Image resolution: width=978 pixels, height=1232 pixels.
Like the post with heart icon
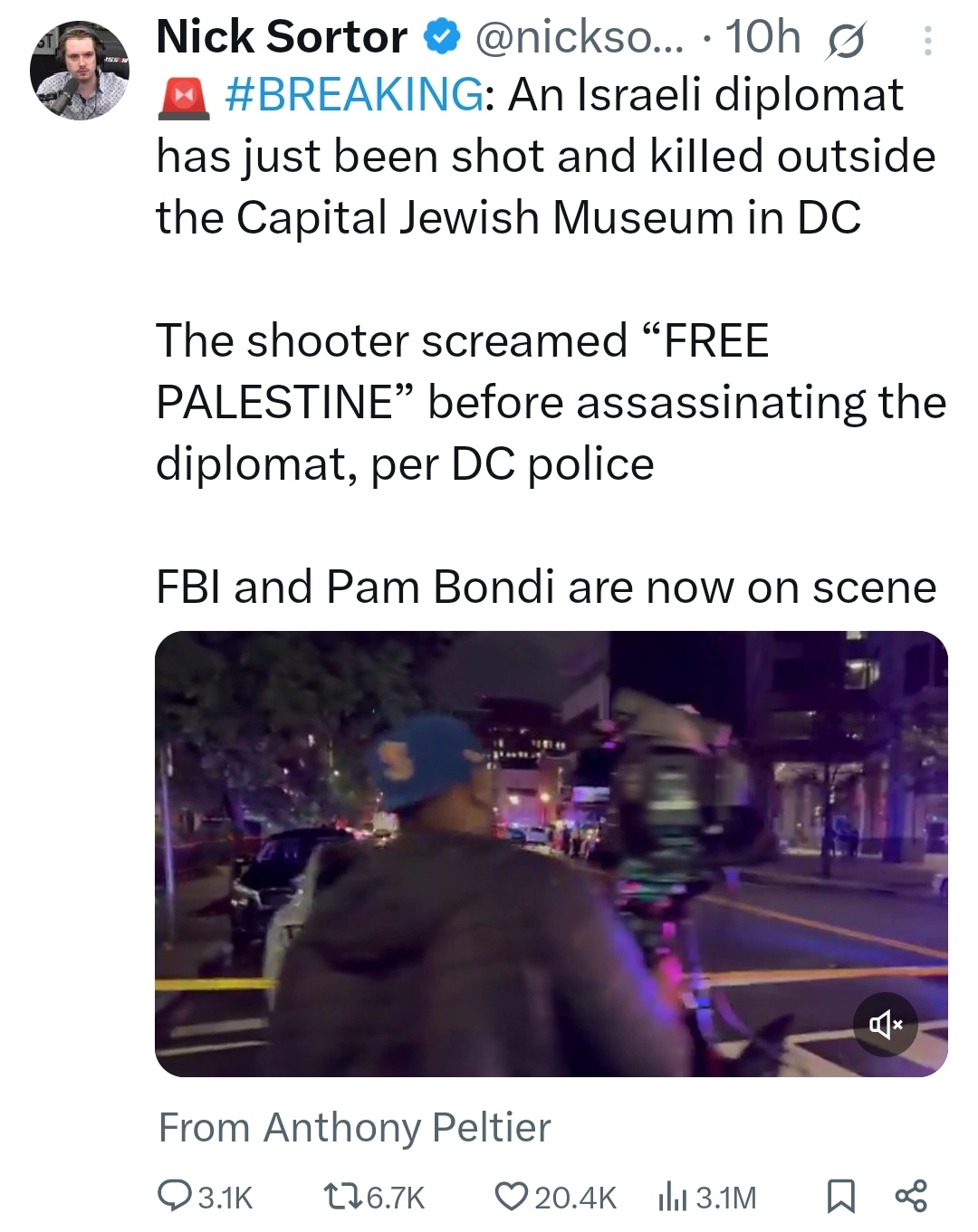click(x=512, y=1197)
